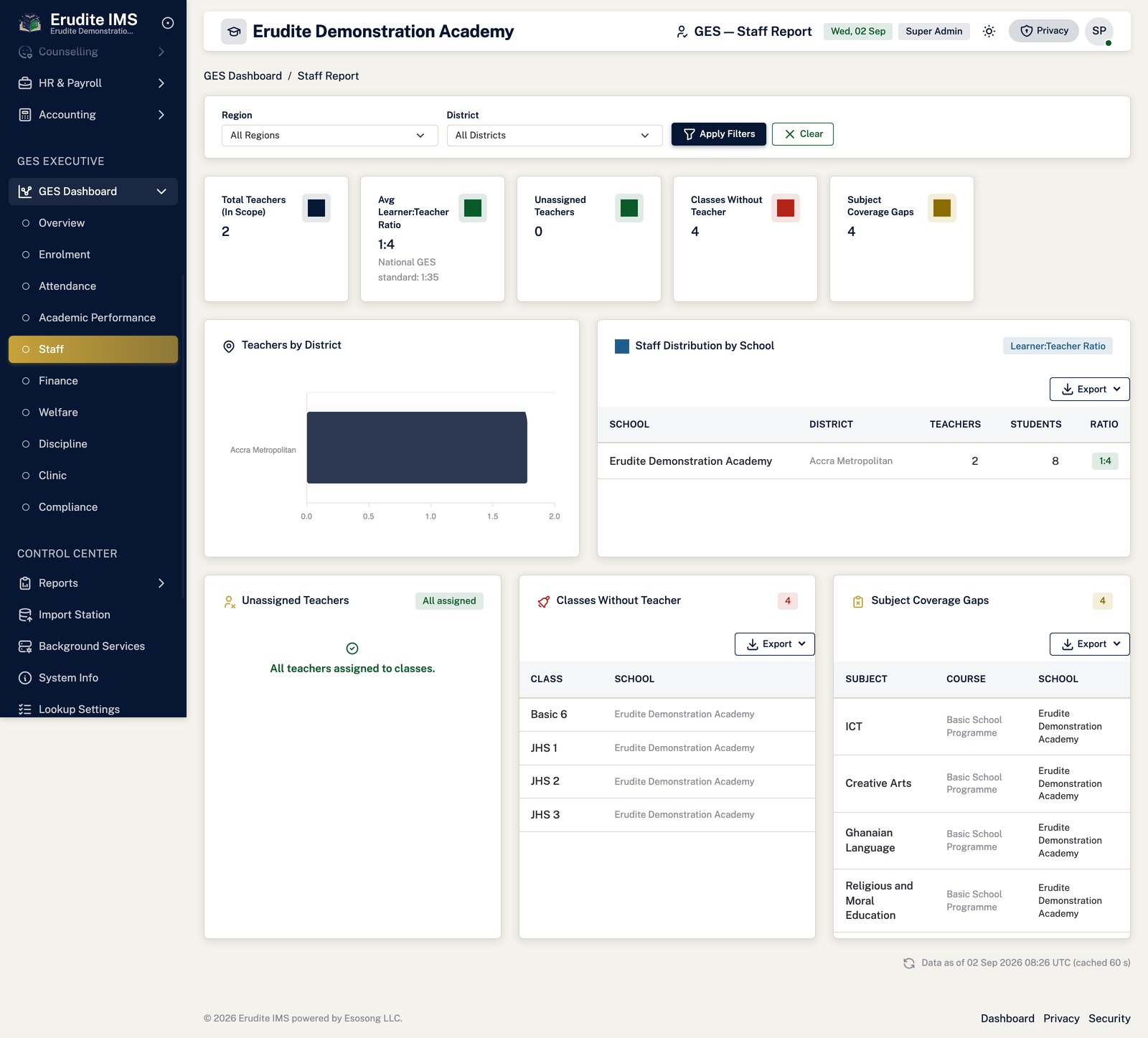This screenshot has height=1038, width=1148.
Task: Click the Basic 6 class row
Action: pyautogui.click(x=667, y=714)
